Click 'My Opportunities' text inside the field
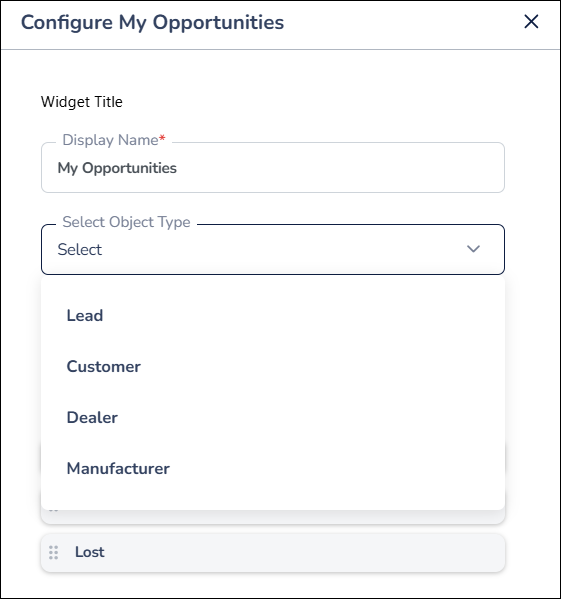This screenshot has height=599, width=561. point(117,168)
